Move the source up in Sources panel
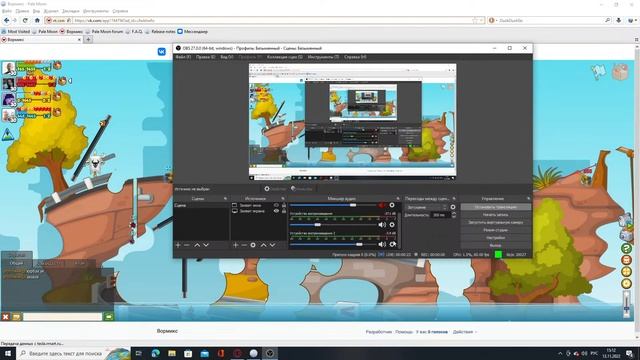Screen dimensions: 640x360 (263, 245)
